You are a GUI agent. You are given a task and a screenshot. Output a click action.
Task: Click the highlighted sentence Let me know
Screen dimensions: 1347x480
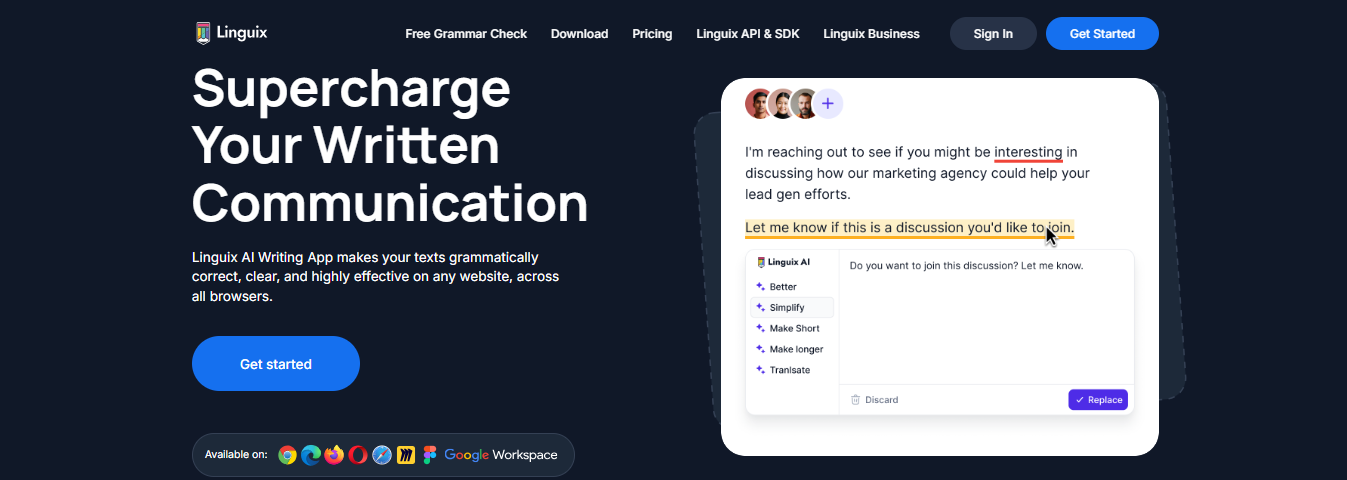coord(909,228)
